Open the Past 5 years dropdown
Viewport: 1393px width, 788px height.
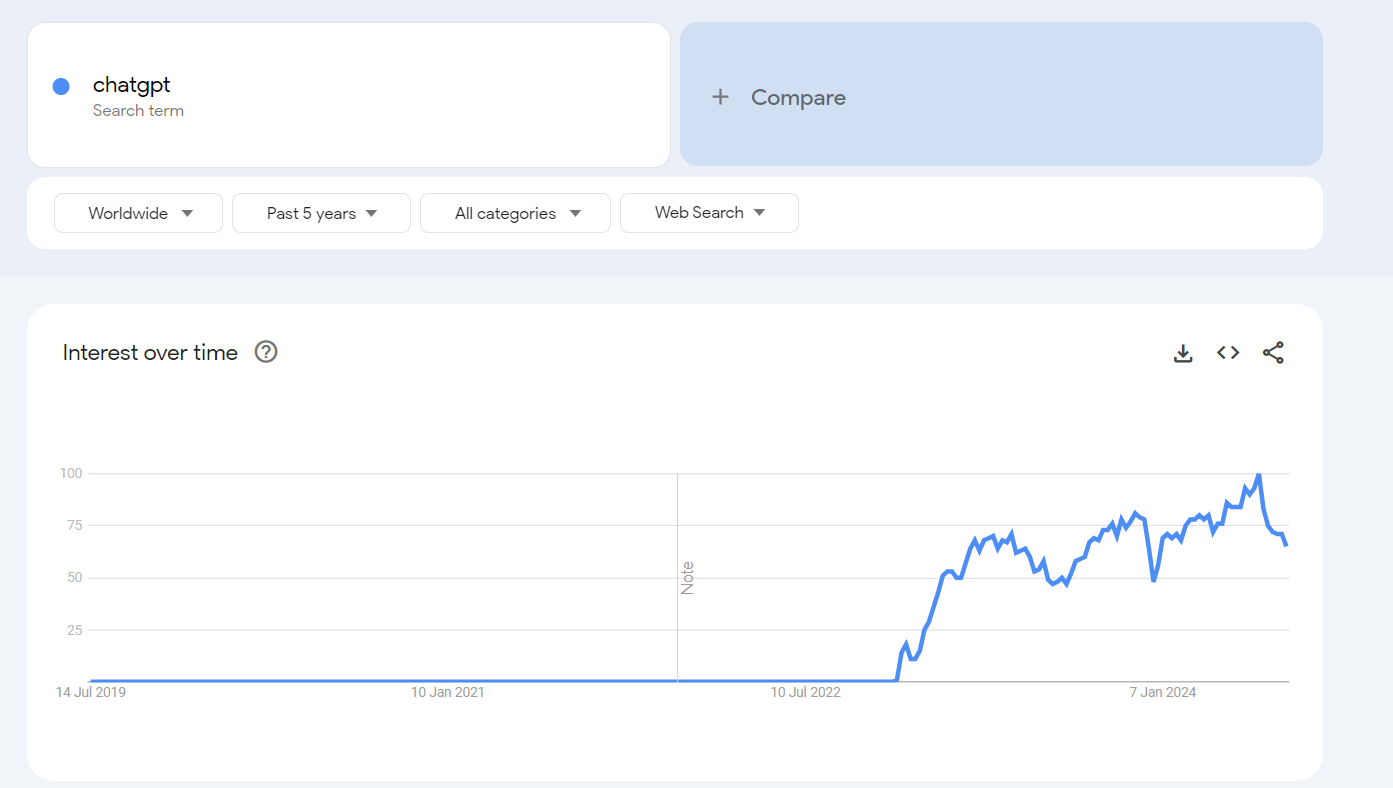[x=321, y=213]
